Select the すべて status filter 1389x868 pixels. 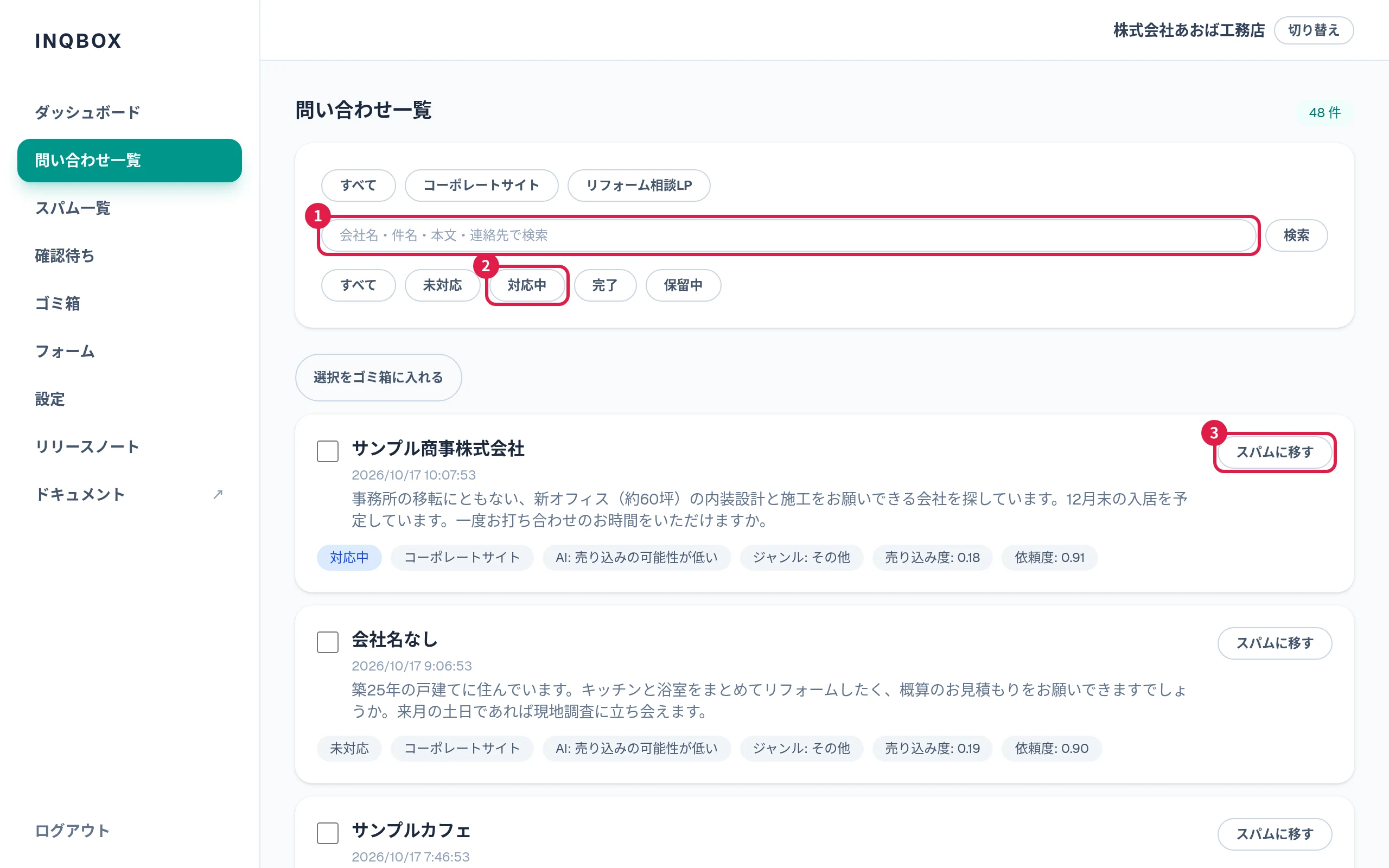(x=358, y=285)
